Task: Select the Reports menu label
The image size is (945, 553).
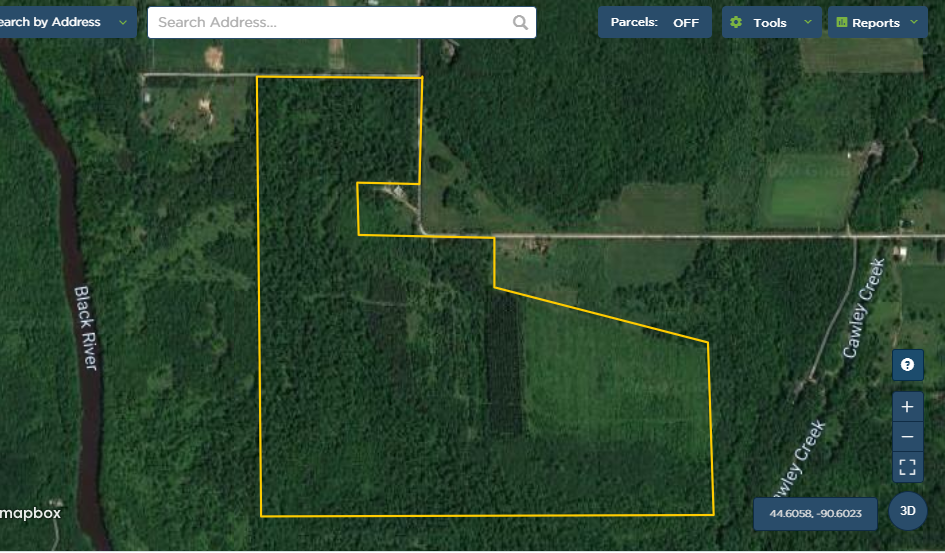Action: coord(876,23)
